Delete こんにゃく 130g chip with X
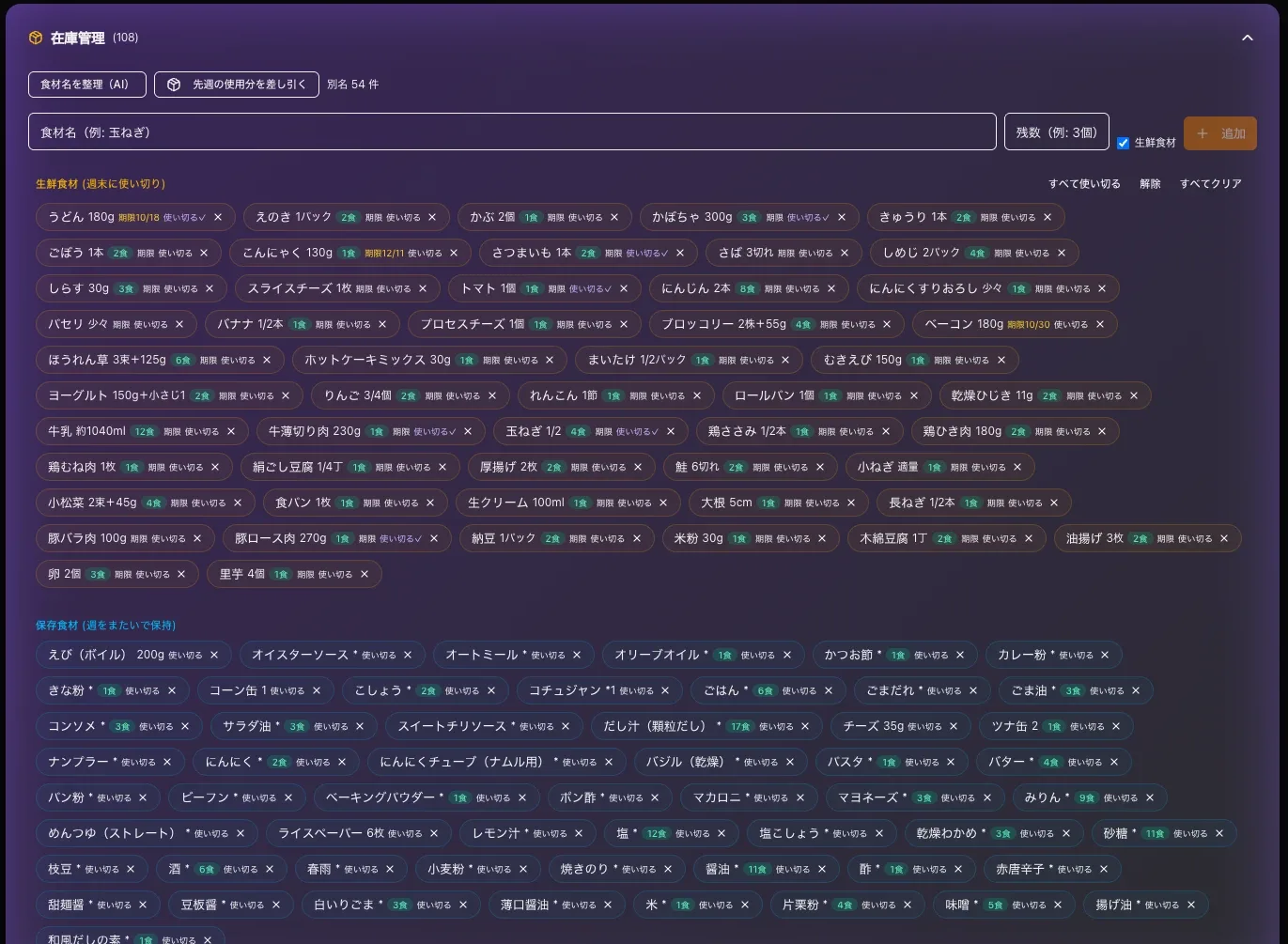The width and height of the screenshot is (1288, 944). coord(454,253)
